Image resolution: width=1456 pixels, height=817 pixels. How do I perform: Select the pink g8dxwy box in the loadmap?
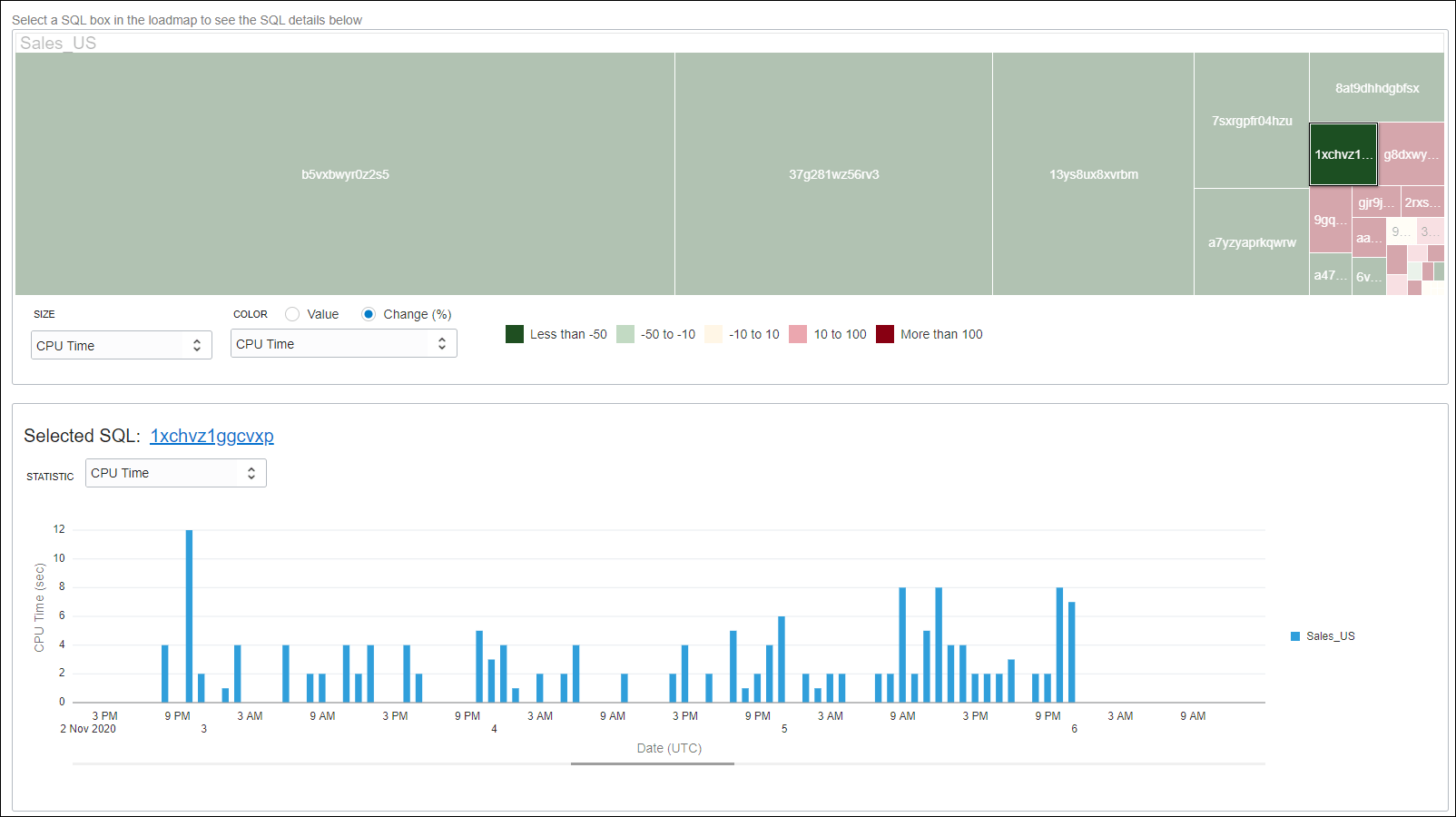point(1410,154)
